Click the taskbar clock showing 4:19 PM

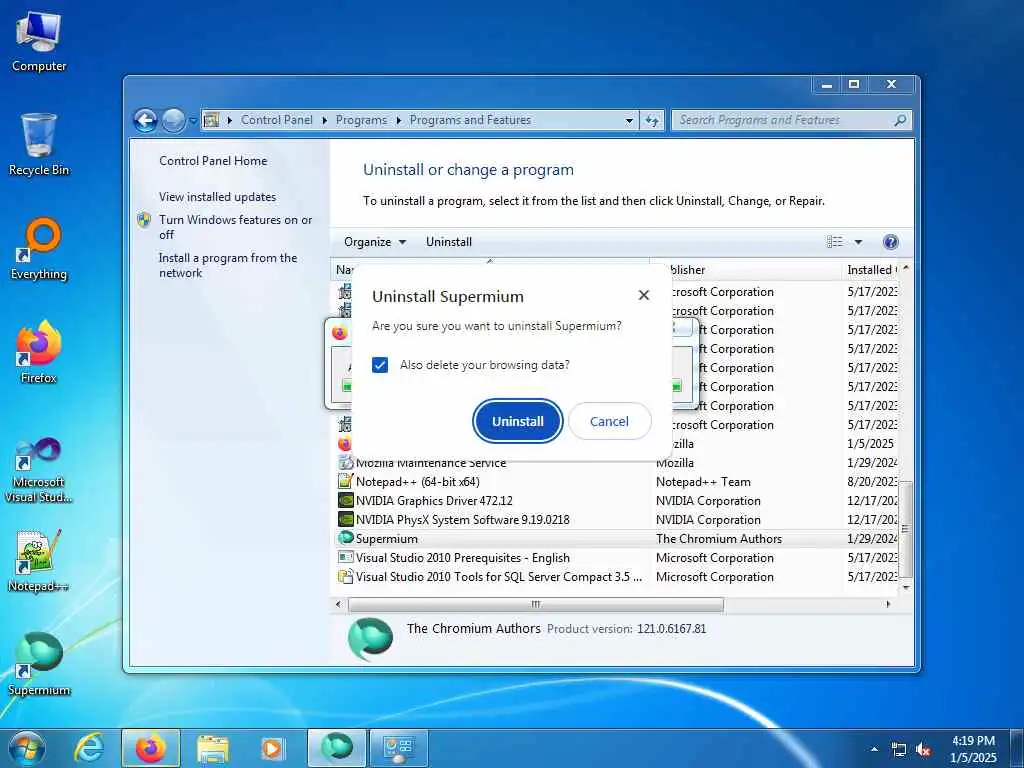coord(973,749)
